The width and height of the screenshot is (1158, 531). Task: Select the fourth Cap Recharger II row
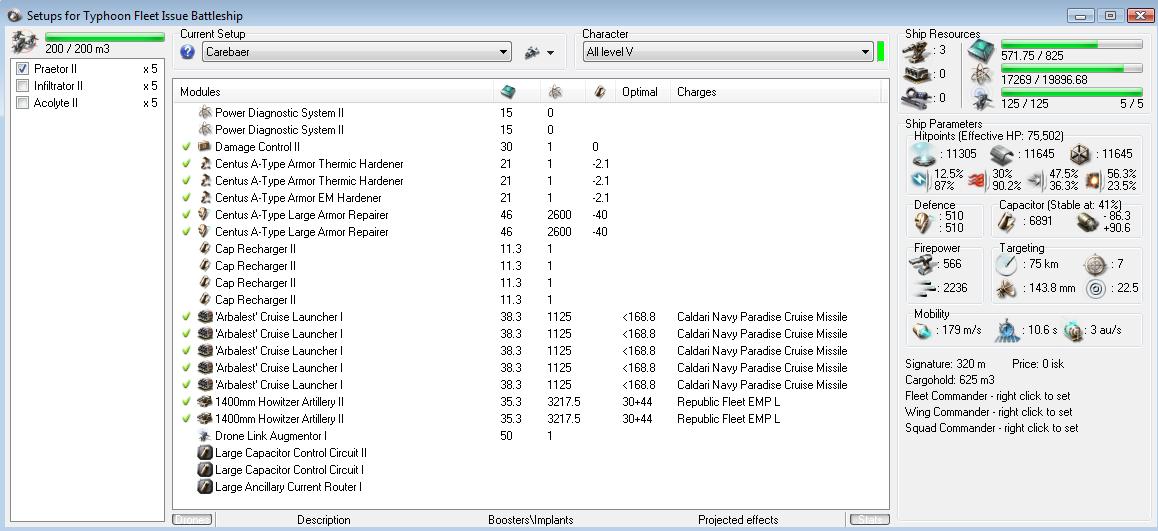(x=530, y=300)
